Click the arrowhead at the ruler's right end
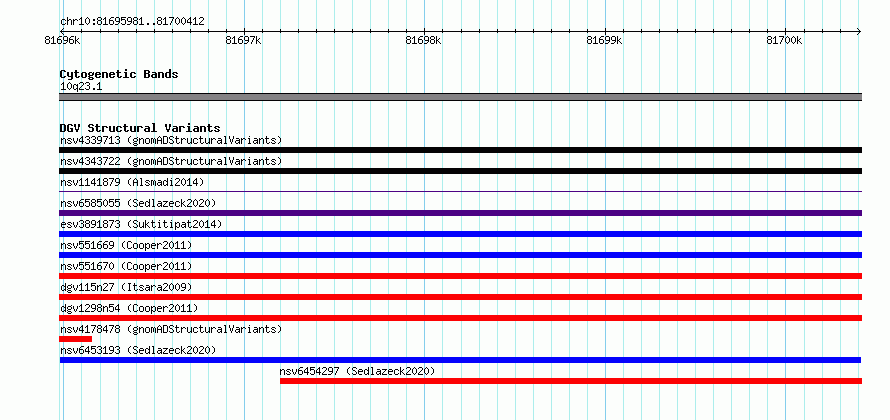 tap(859, 31)
